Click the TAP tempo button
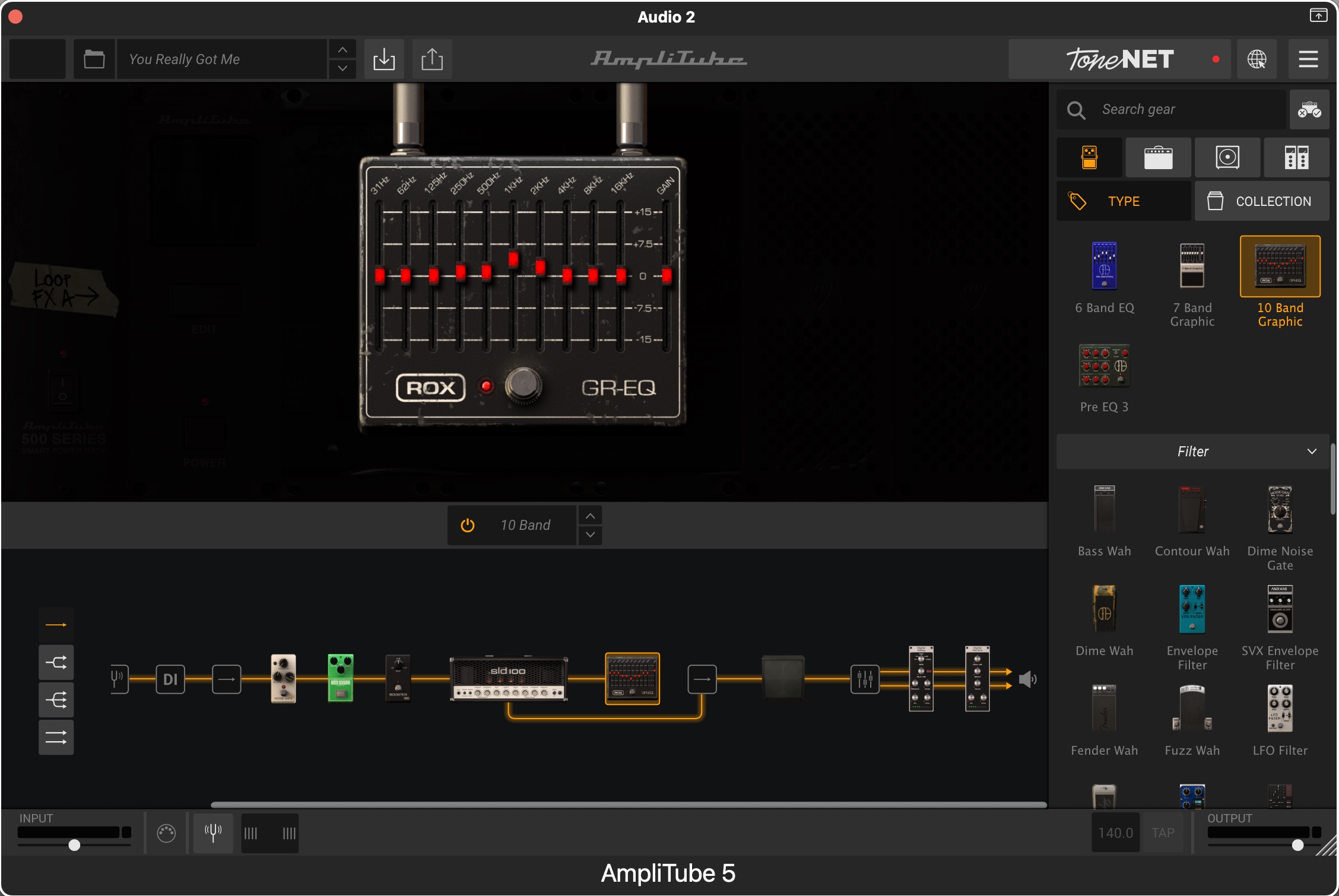 tap(1163, 833)
